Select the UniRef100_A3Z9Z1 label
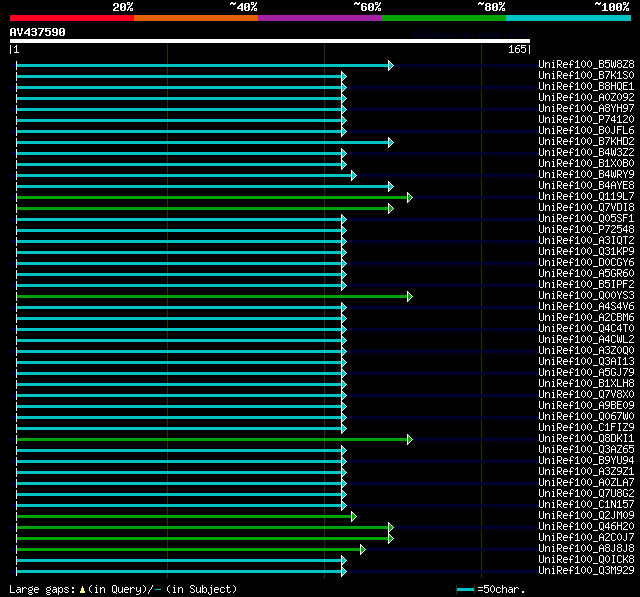640x597 pixels. (586, 472)
